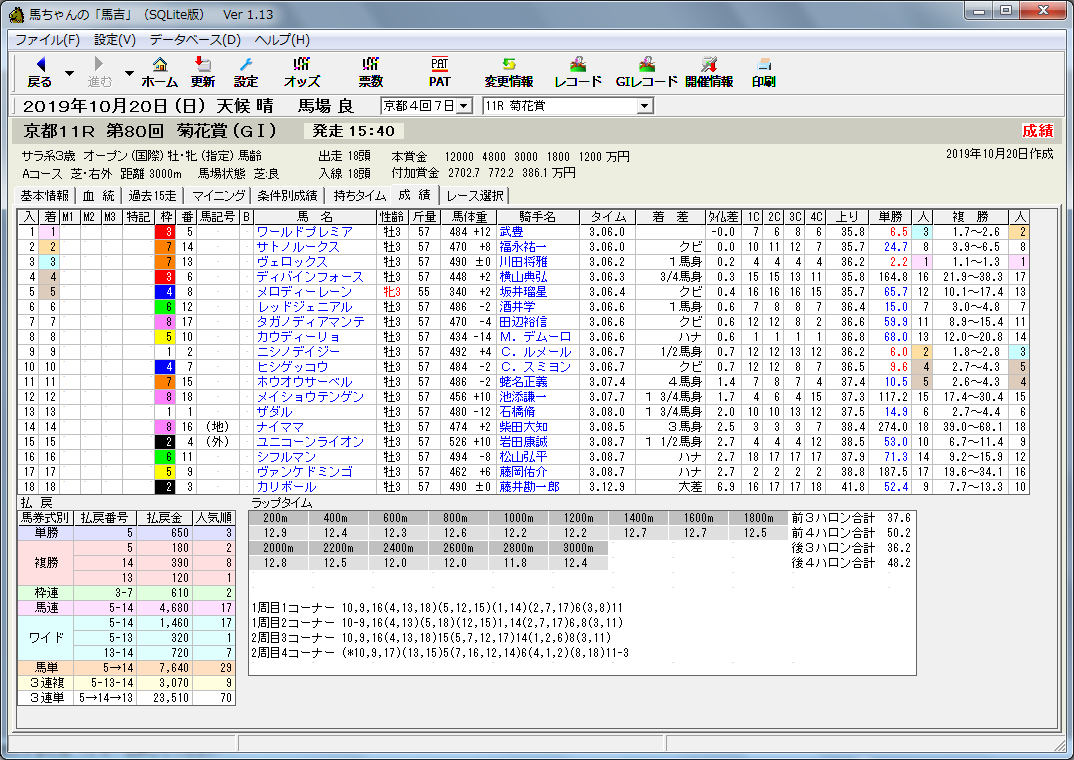The width and height of the screenshot is (1074, 760).
Task: Open the 京都4回7日 venue dropdown
Action: (464, 106)
